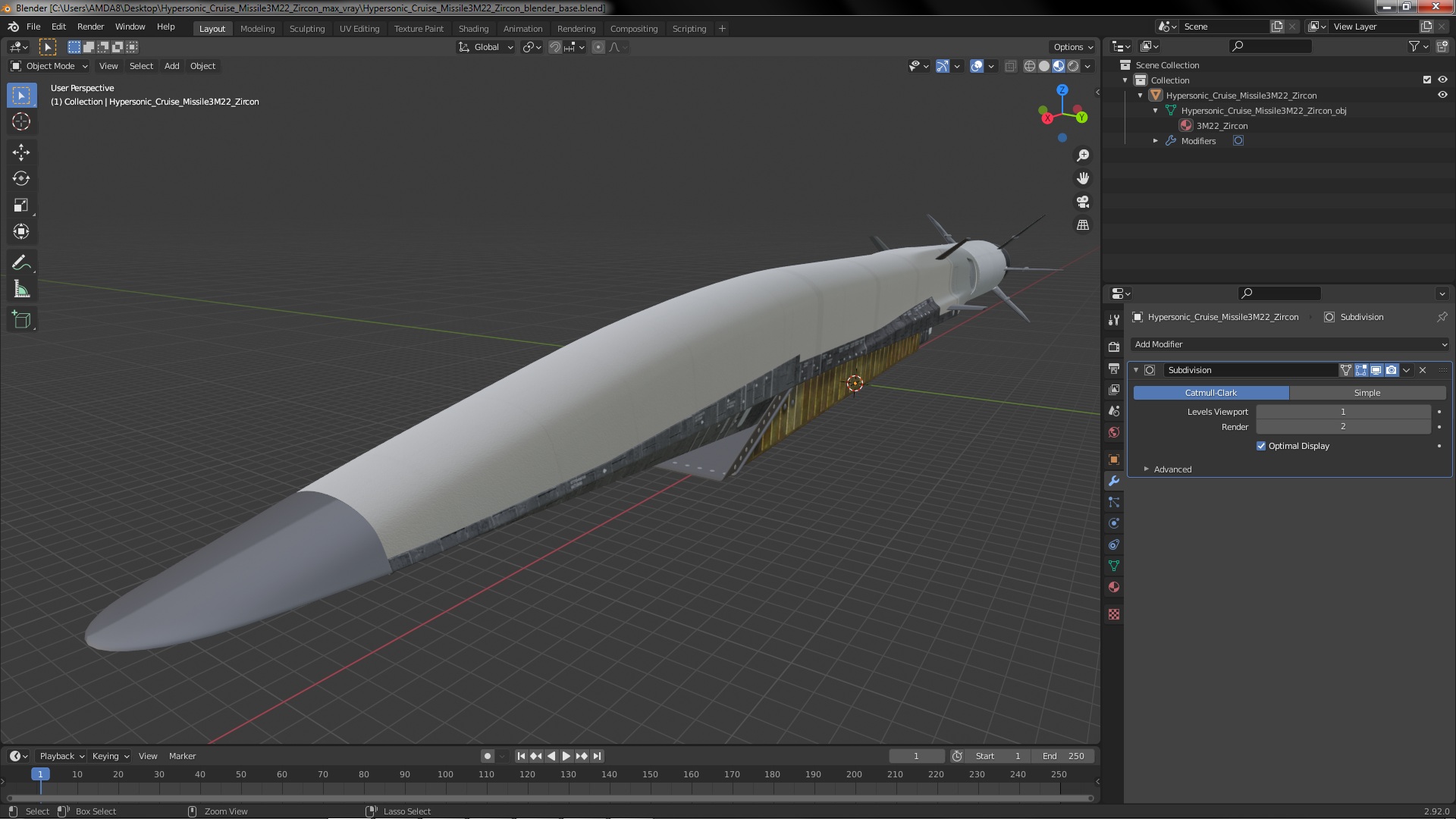Hide Hypersonic_Cruise_Missile3M22_Zircon object eye icon
This screenshot has height=819, width=1456.
(x=1442, y=95)
